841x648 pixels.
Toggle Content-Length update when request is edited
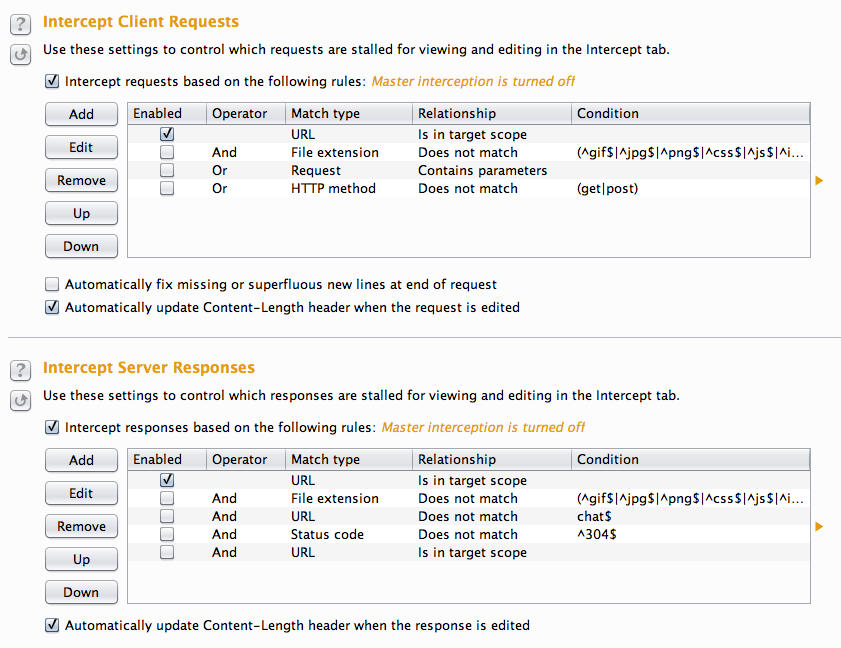(x=53, y=308)
